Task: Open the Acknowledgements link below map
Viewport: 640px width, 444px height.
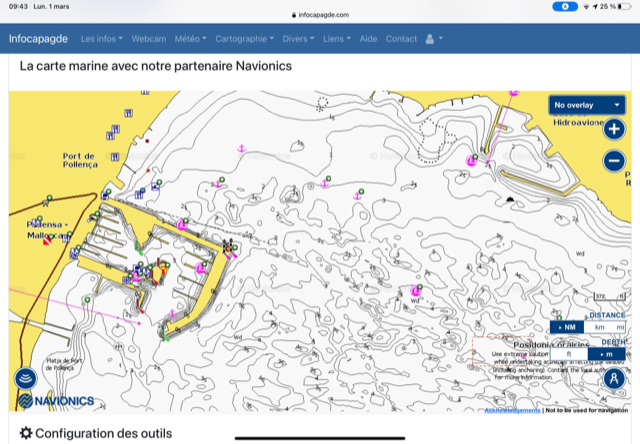Action: coord(512,410)
